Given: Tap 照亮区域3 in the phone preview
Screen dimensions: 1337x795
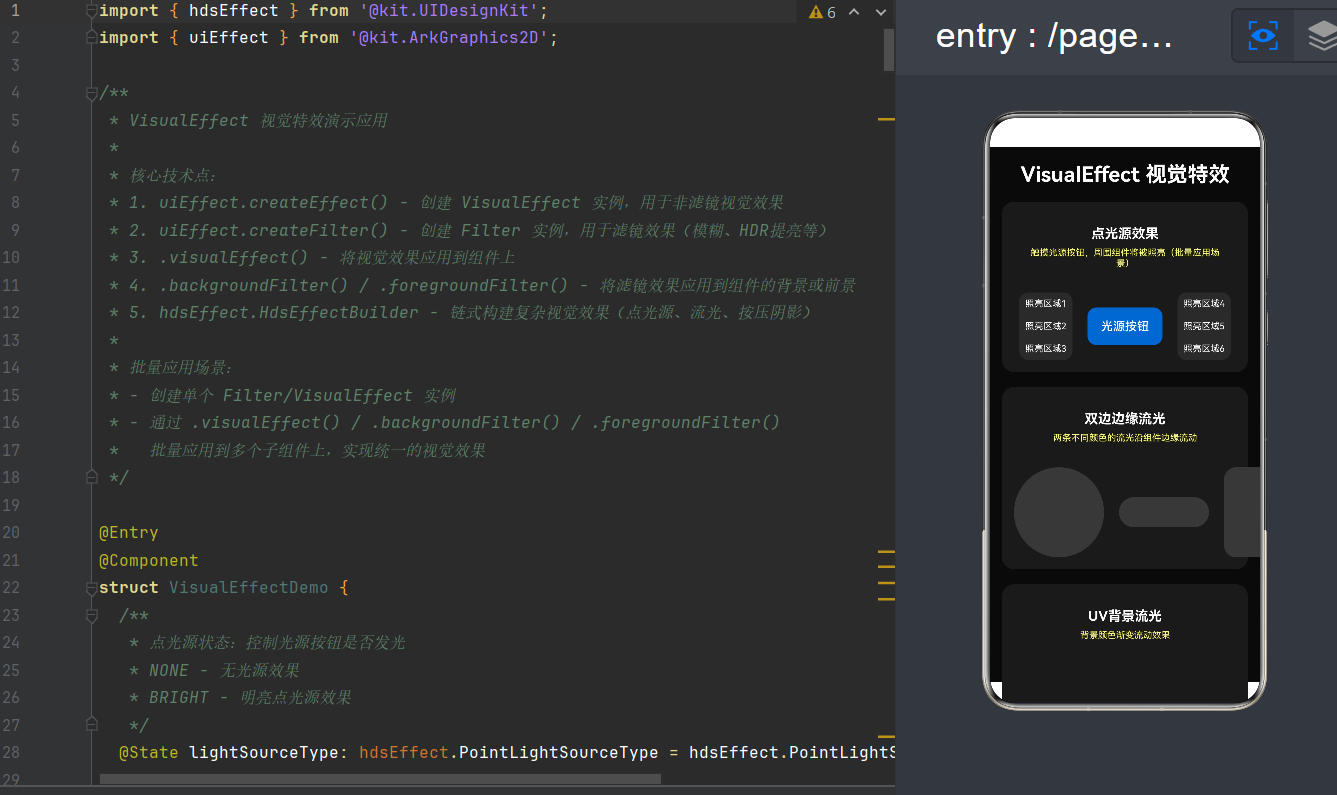Looking at the screenshot, I should click(1045, 349).
